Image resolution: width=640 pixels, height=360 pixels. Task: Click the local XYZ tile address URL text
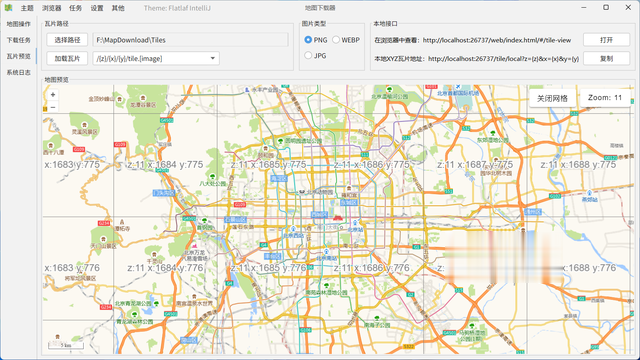[503, 59]
